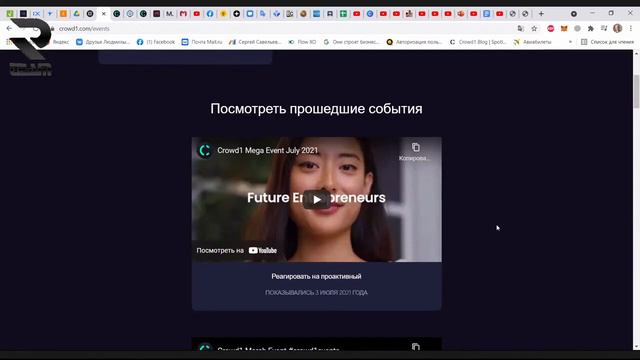Open the 'Сергей Савельев' bookmark

click(x=255, y=42)
